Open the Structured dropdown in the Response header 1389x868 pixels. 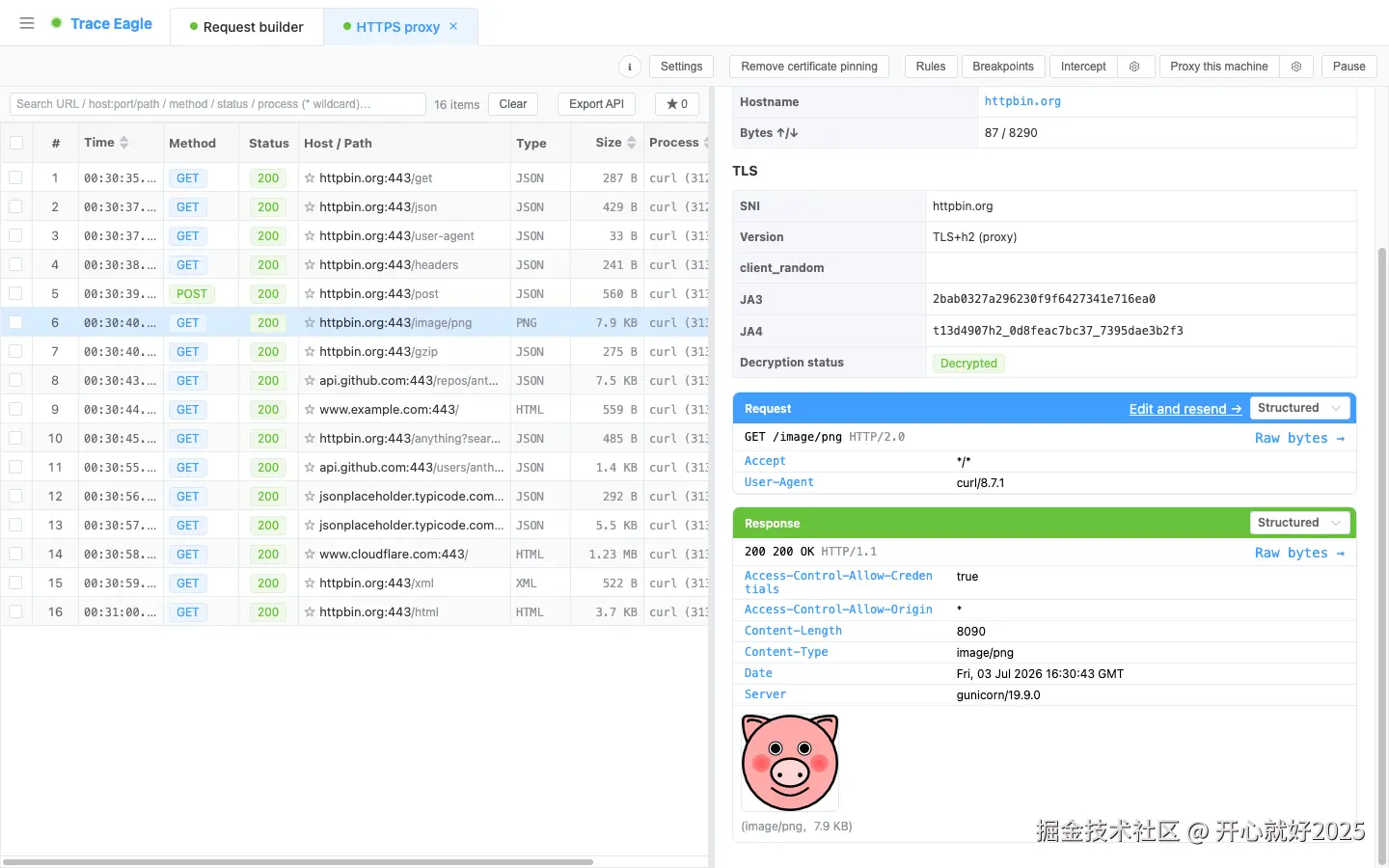1299,523
